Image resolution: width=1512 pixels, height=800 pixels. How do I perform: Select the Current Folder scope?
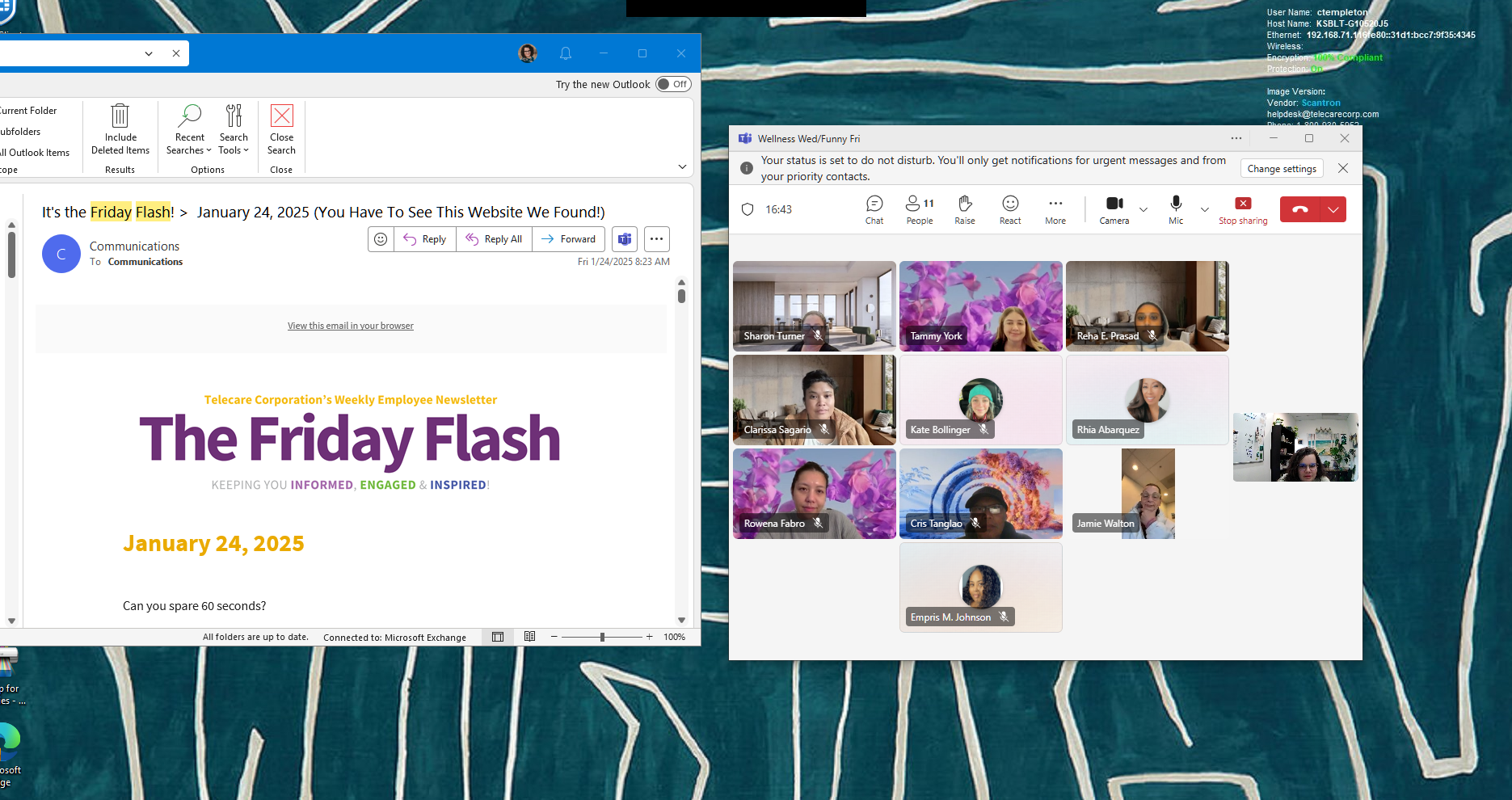(28, 111)
